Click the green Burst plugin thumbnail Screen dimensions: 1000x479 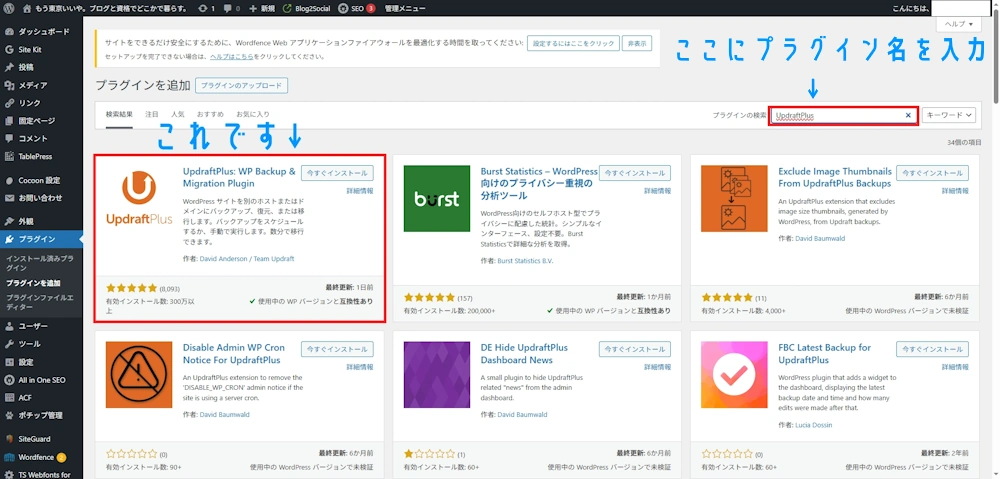437,198
